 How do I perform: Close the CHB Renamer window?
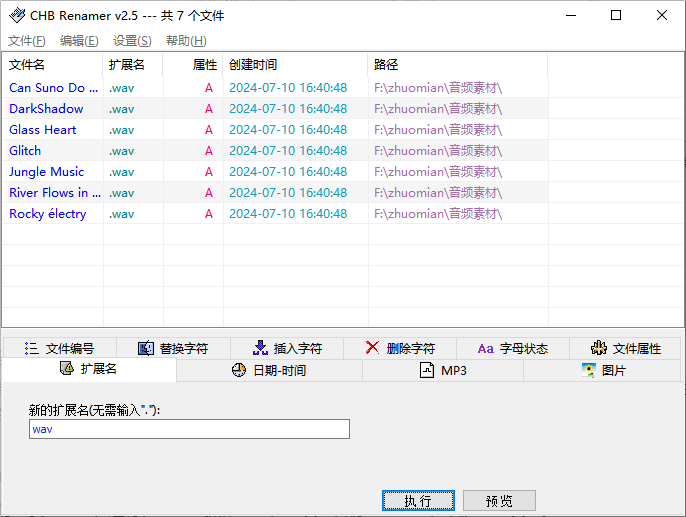(x=662, y=15)
